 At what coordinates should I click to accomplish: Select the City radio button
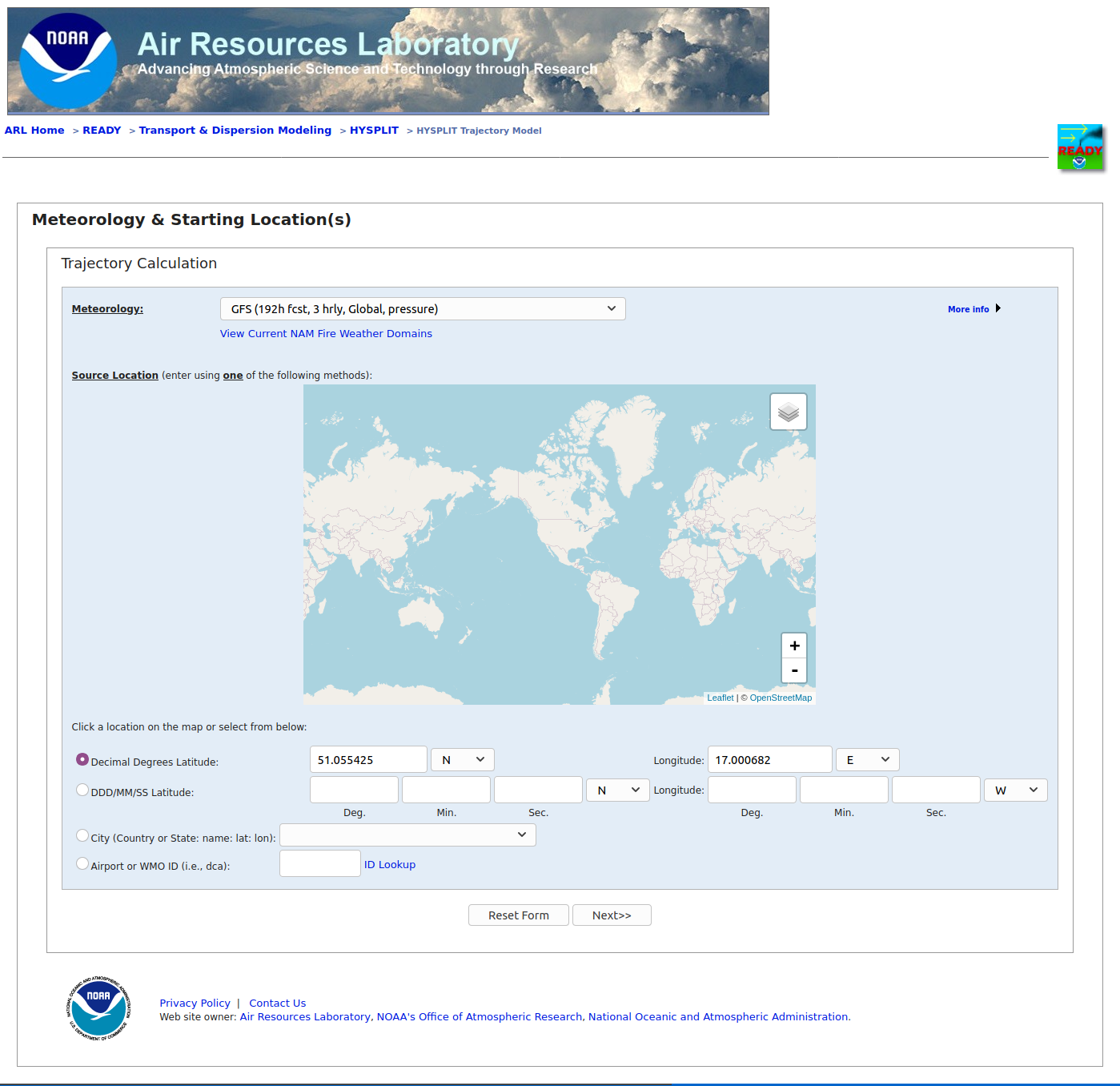[x=82, y=835]
